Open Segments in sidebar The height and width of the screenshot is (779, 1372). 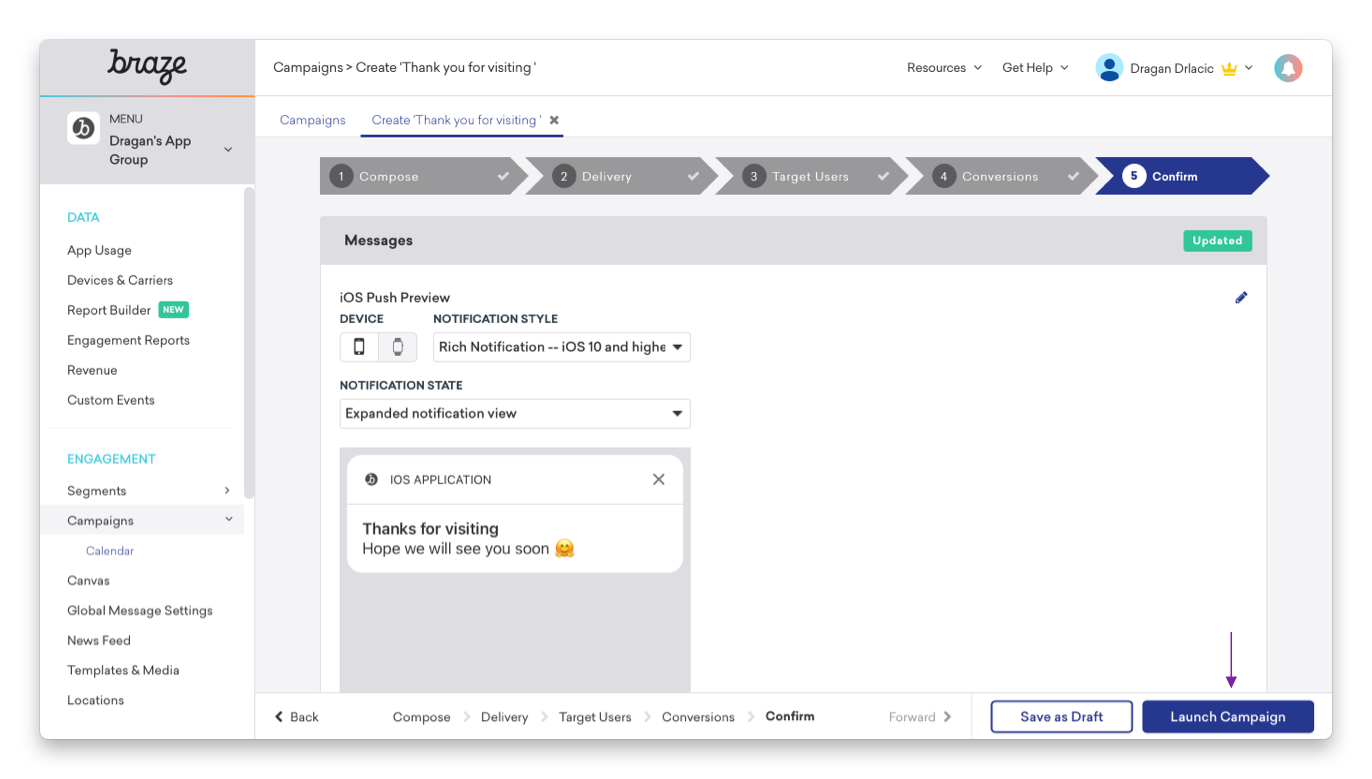97,491
